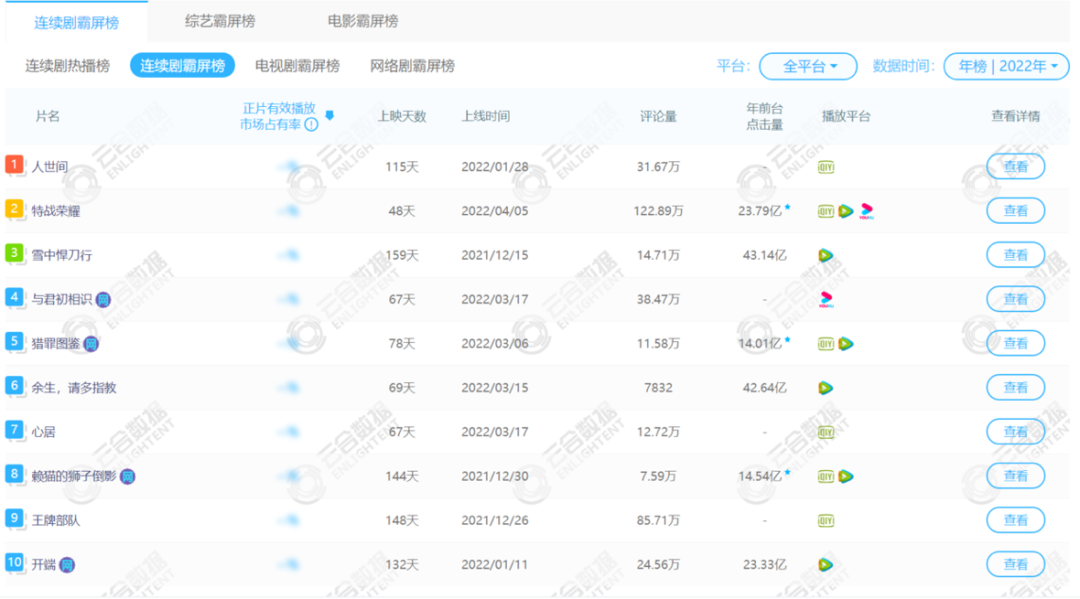Click the sort arrow on 正片有效播放 column

[x=329, y=116]
